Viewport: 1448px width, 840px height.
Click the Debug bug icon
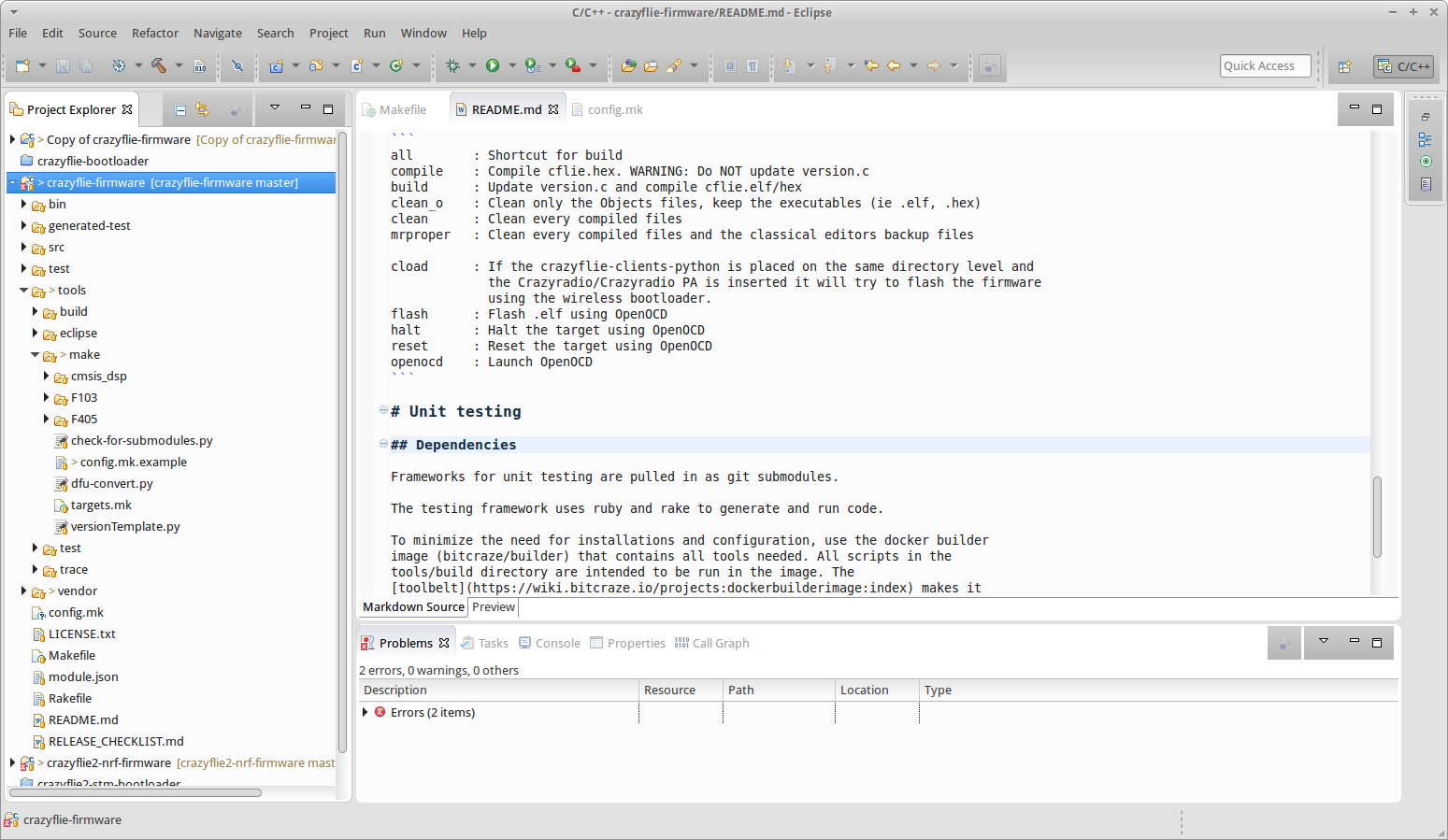[453, 65]
